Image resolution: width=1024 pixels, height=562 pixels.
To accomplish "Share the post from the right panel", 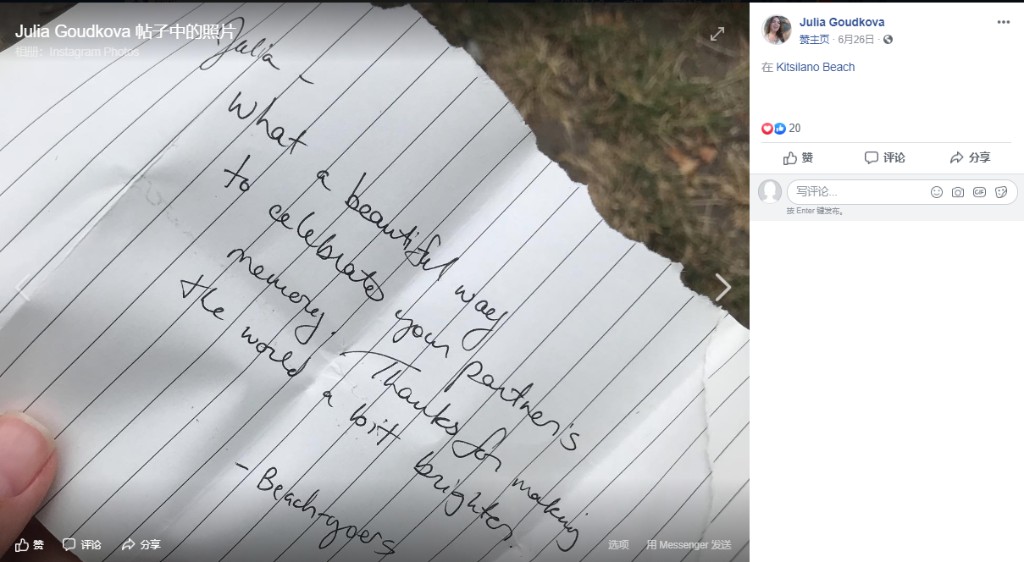I will pos(970,158).
